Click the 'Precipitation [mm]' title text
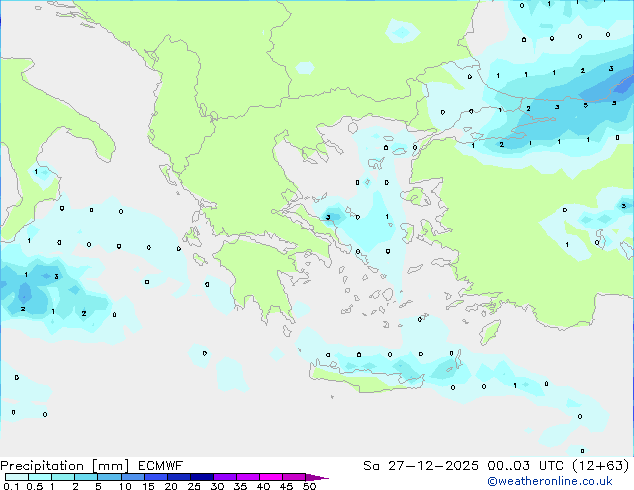This screenshot has height=490, width=634. pyautogui.click(x=65, y=466)
